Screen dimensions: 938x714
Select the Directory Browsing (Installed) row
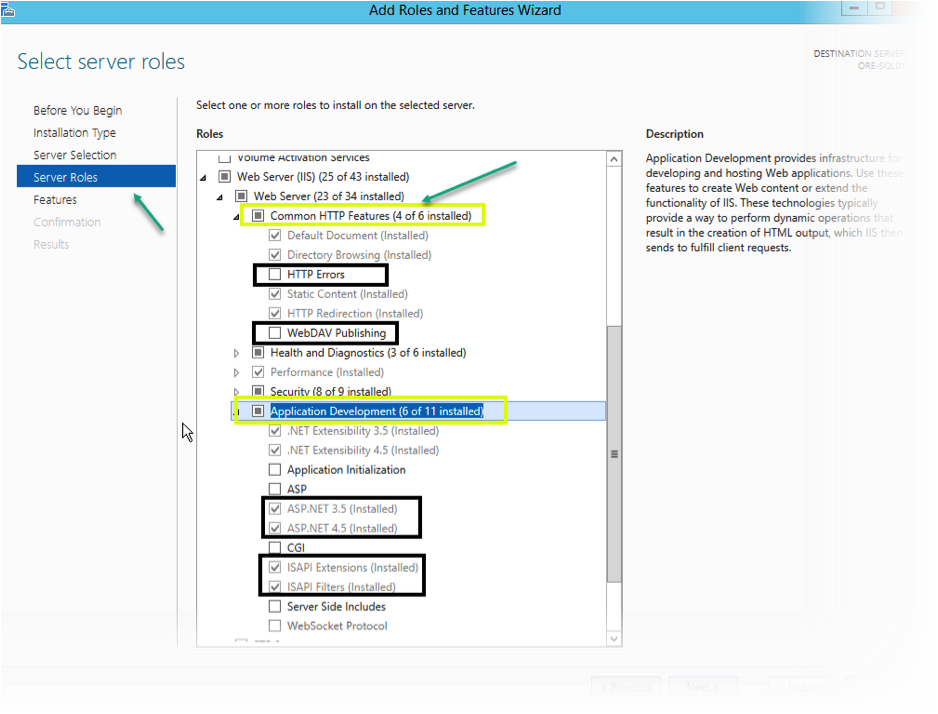coord(359,255)
